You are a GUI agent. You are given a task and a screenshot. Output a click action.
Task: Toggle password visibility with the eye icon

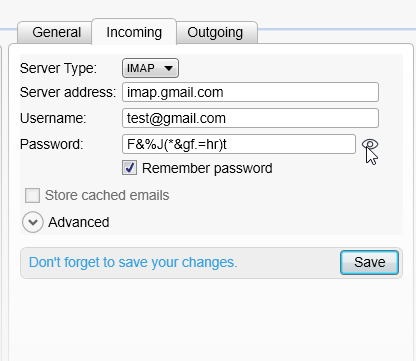pyautogui.click(x=370, y=144)
